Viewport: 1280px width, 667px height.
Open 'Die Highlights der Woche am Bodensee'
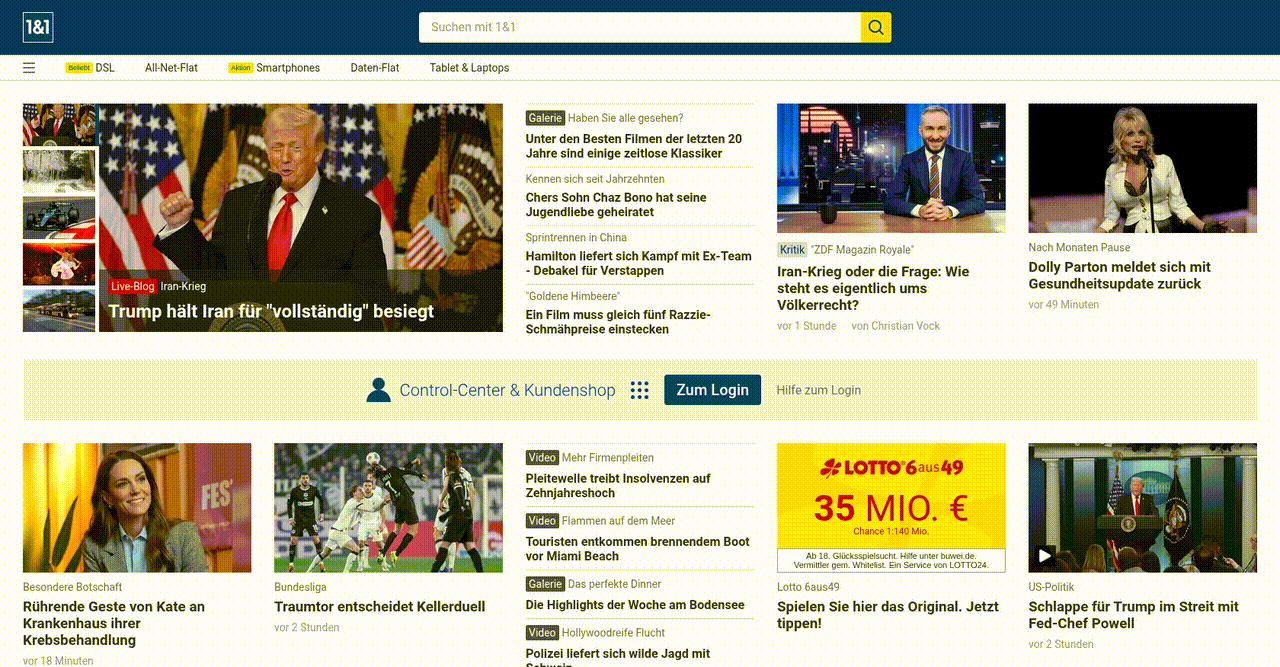635,605
